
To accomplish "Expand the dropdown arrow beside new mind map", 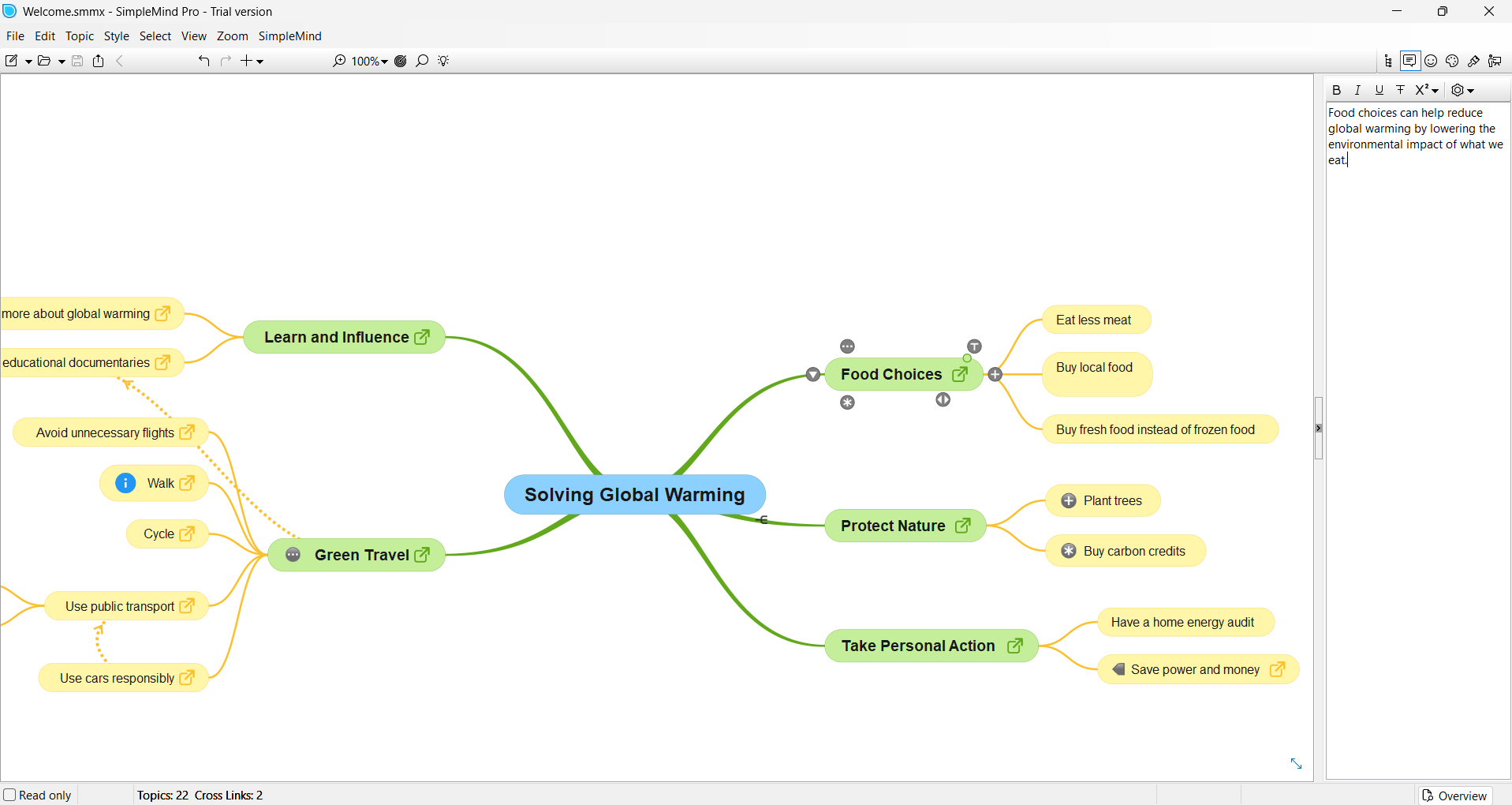I will [28, 61].
